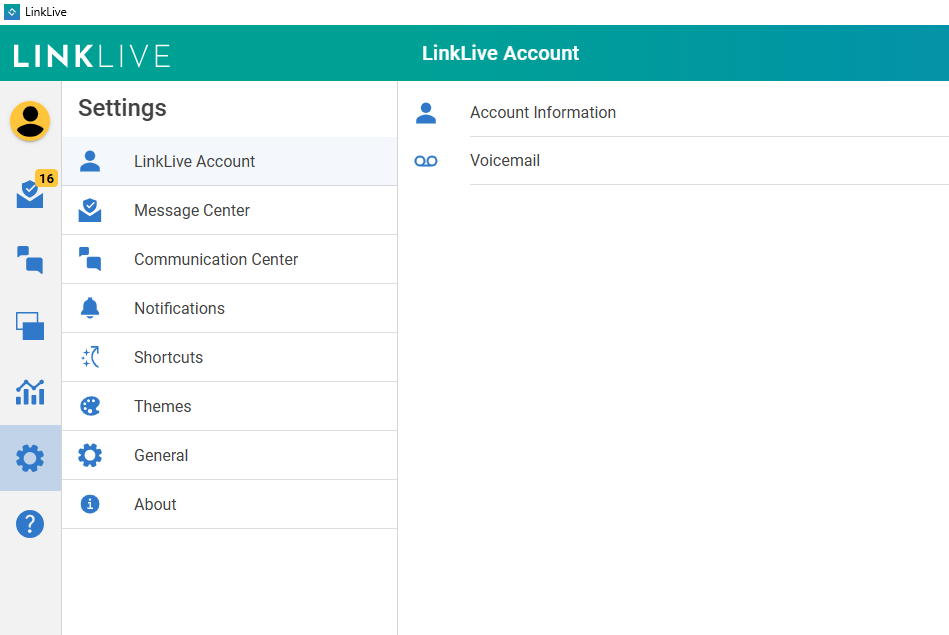Click the Voicemail tape icon
This screenshot has height=635, width=949.
pos(426,161)
